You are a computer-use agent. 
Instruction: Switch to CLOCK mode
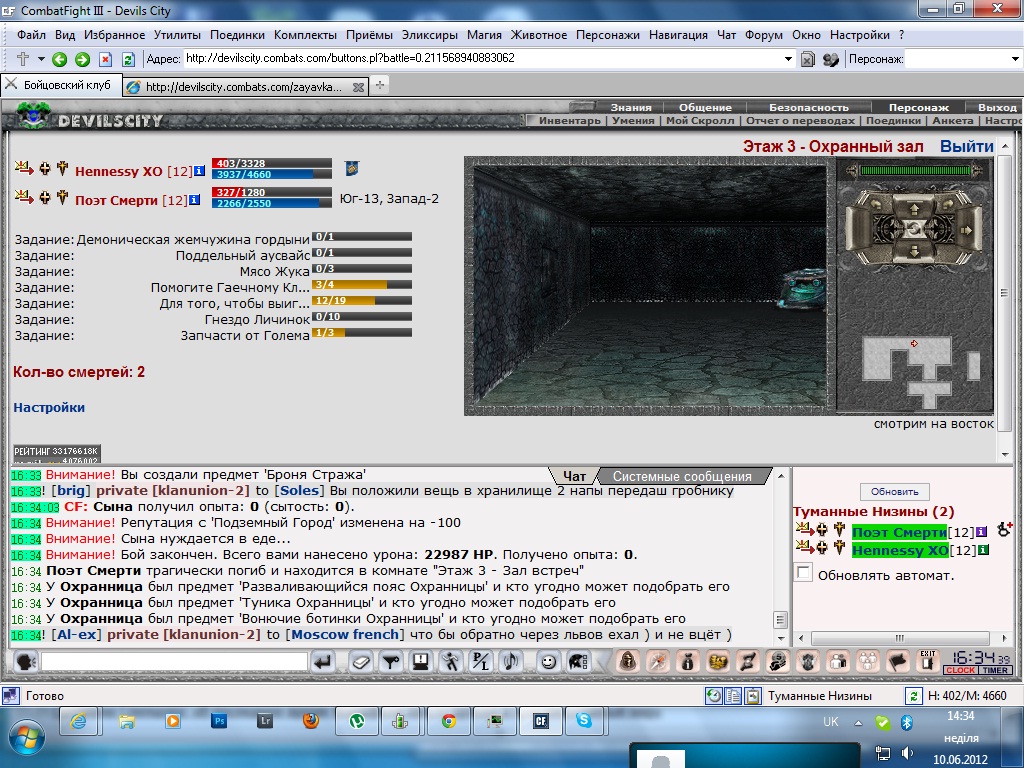coord(961,670)
